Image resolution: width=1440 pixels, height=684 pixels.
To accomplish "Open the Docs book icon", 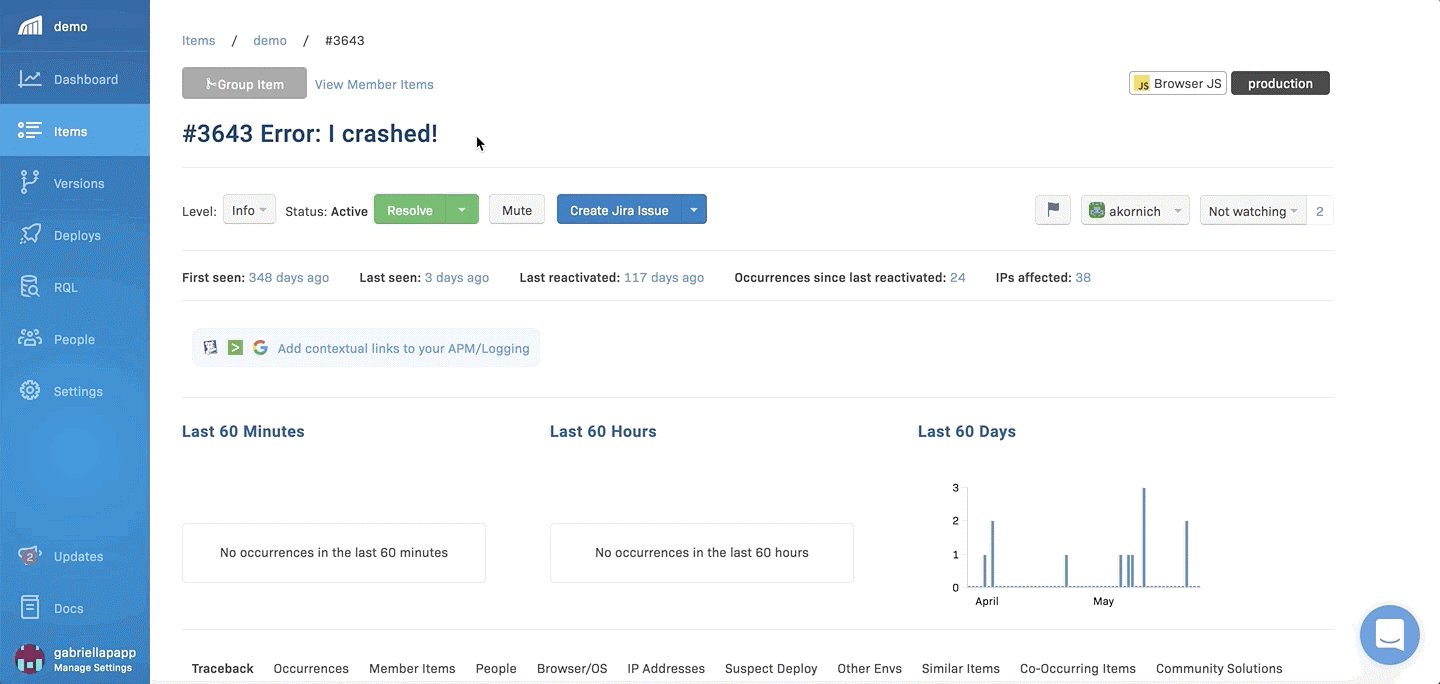I will point(30,608).
